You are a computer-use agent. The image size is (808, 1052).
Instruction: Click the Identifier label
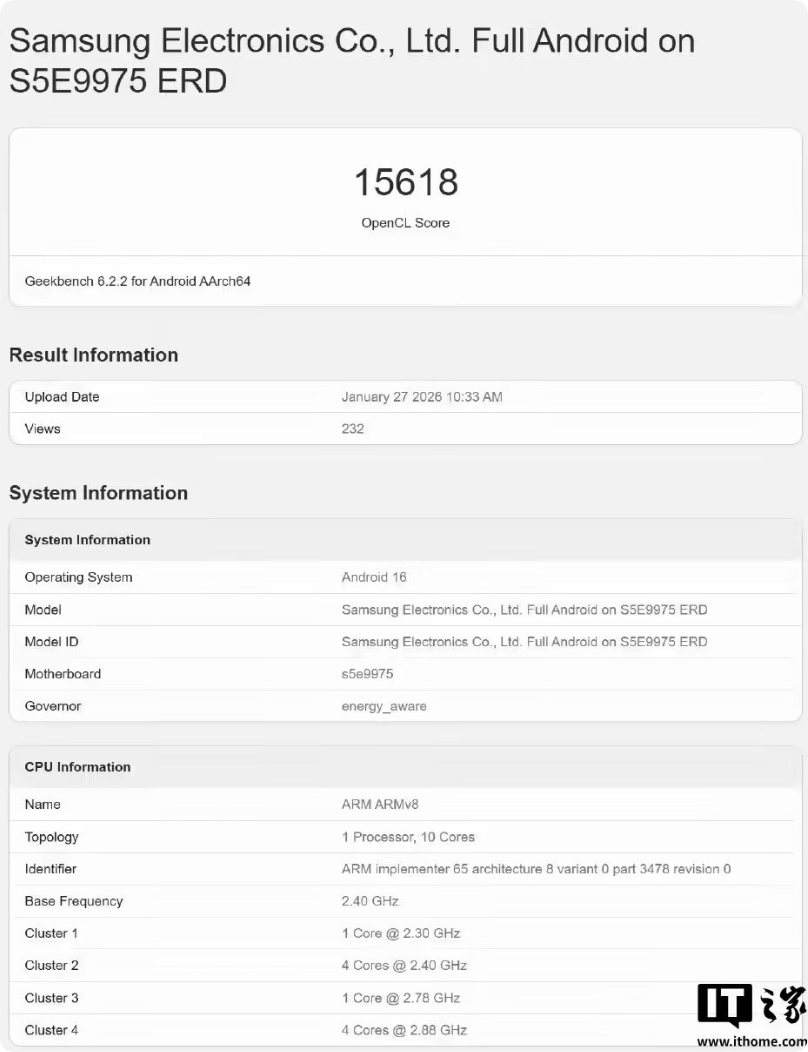50,869
